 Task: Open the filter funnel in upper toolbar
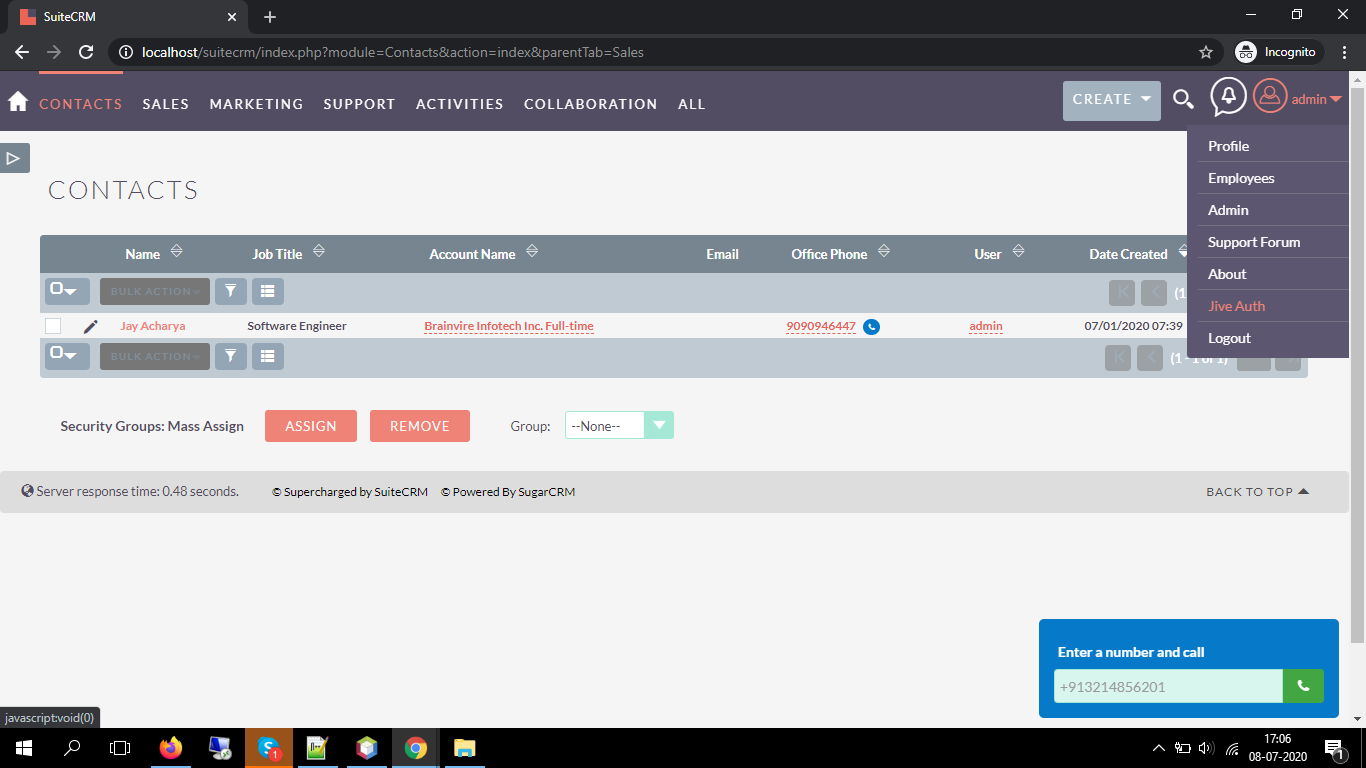point(231,291)
